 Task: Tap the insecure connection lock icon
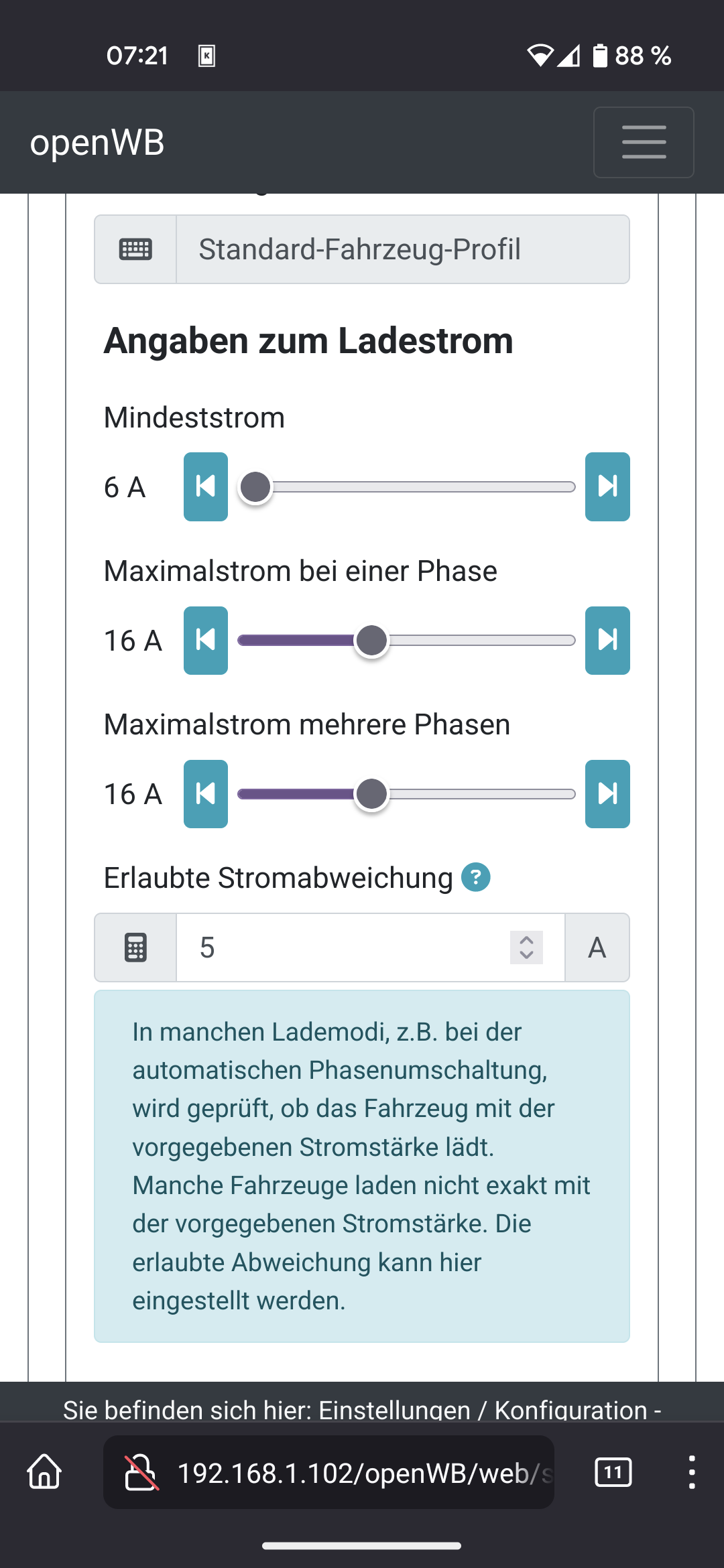click(141, 1472)
